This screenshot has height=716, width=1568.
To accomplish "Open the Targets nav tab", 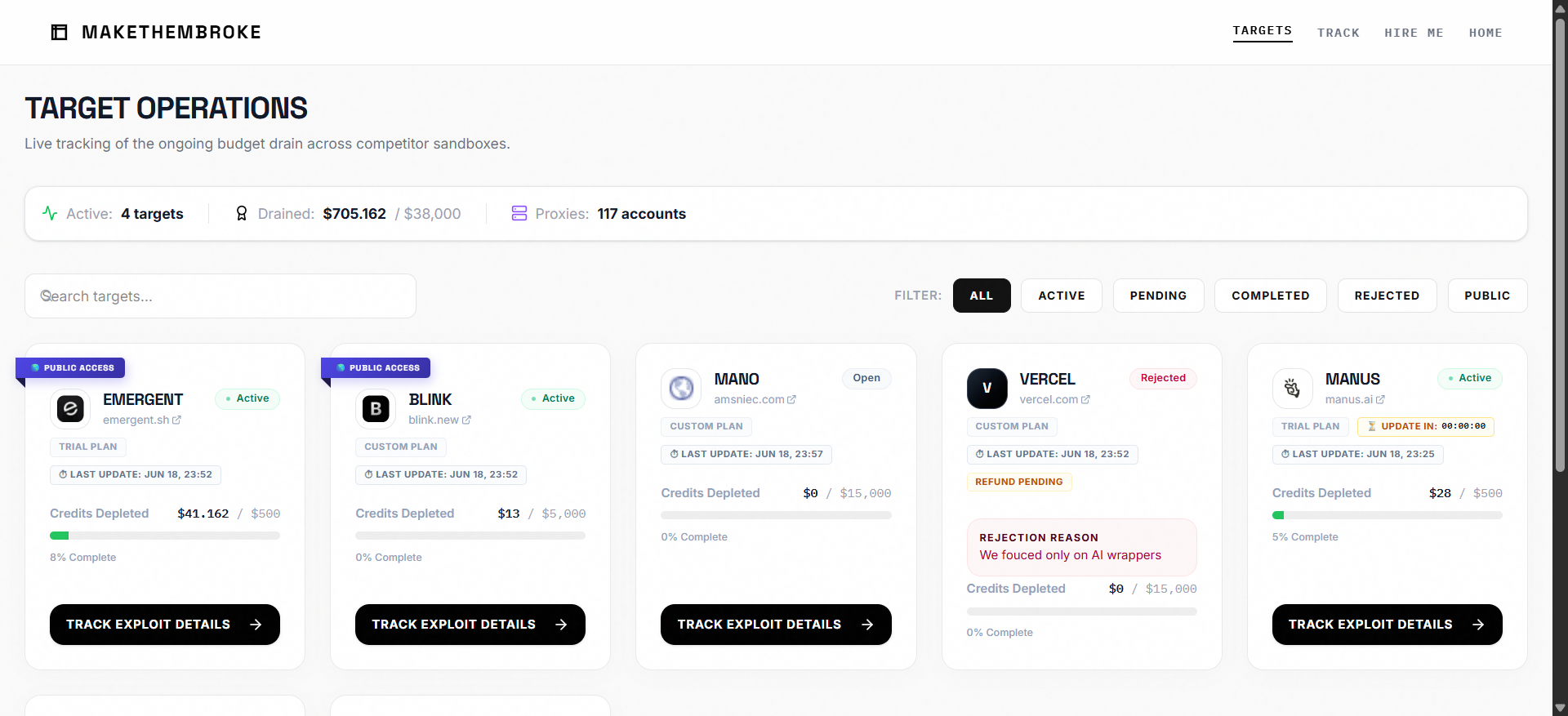I will click(1263, 31).
